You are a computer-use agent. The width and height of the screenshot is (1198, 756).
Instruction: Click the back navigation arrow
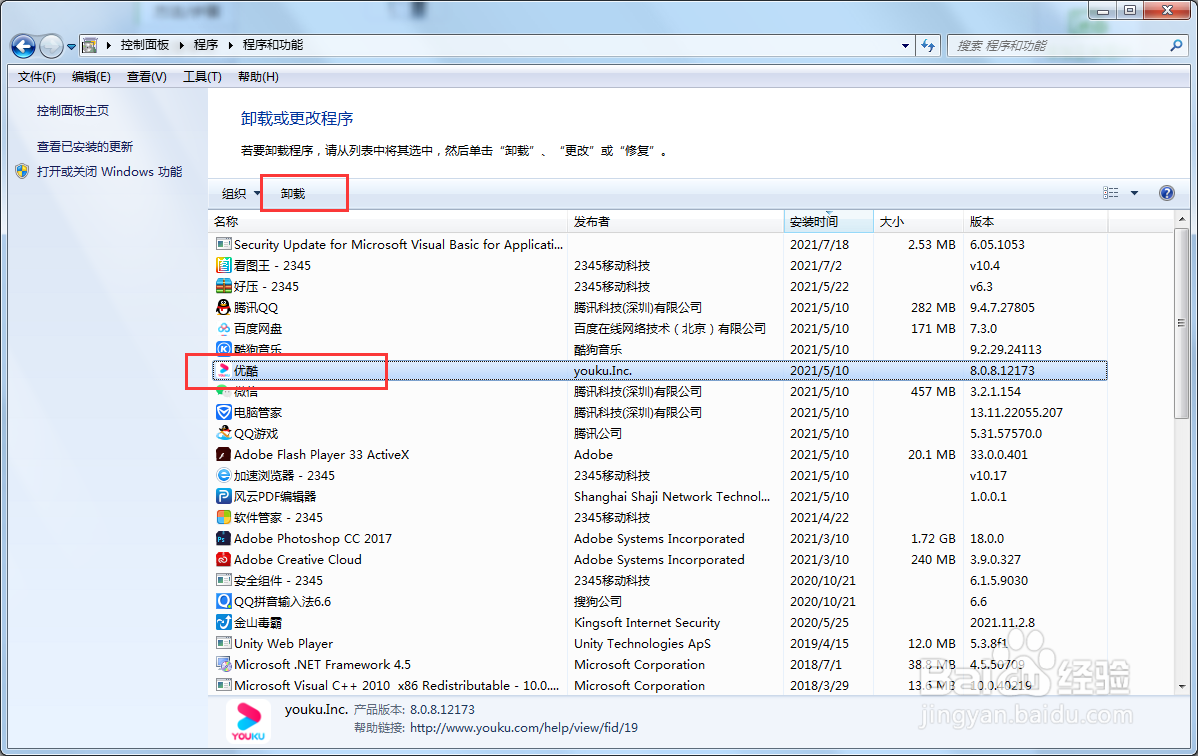point(24,46)
